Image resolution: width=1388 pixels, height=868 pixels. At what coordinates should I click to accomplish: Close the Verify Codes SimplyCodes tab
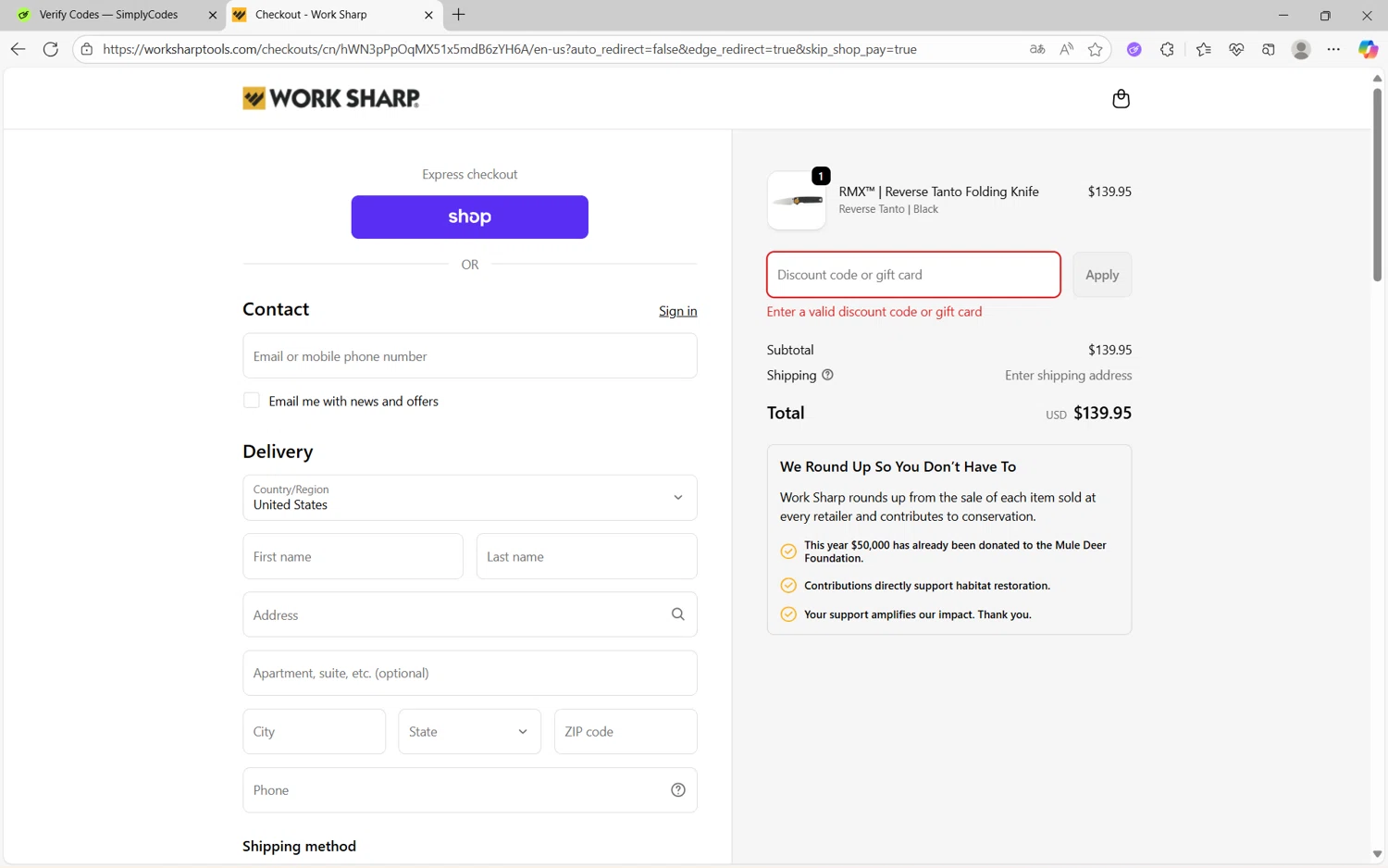212,15
